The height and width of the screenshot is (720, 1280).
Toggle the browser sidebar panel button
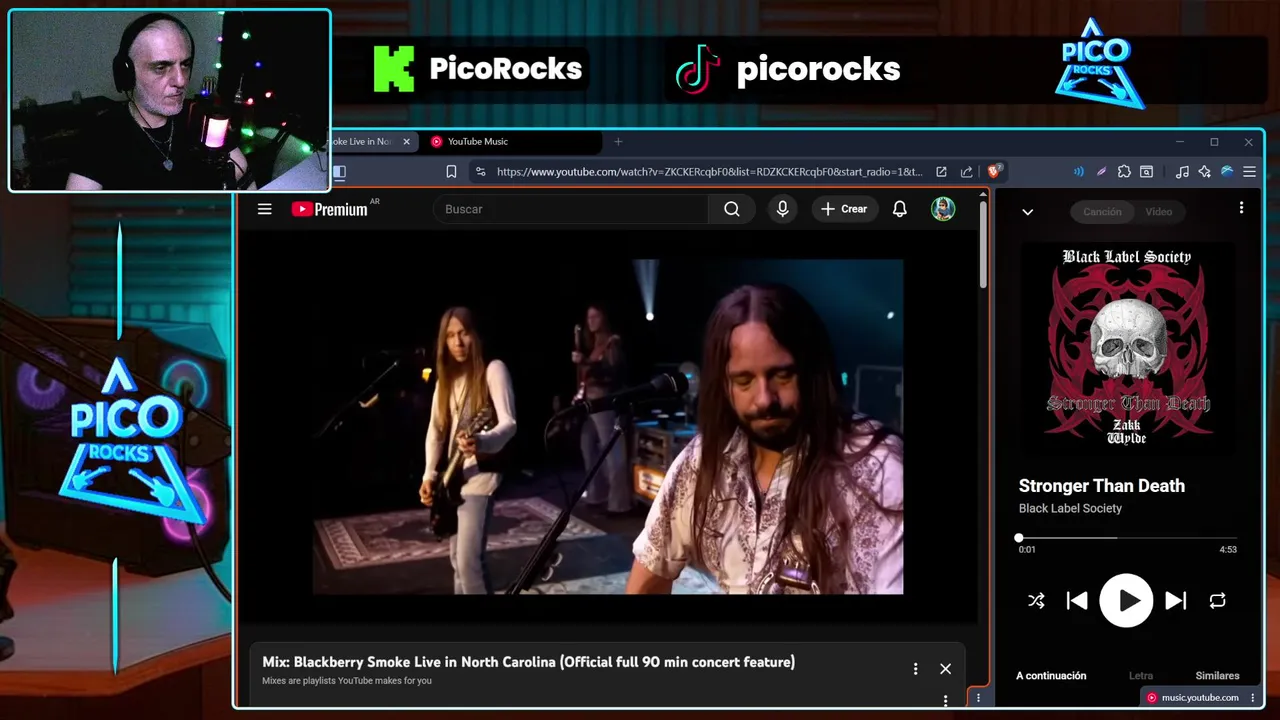339,172
